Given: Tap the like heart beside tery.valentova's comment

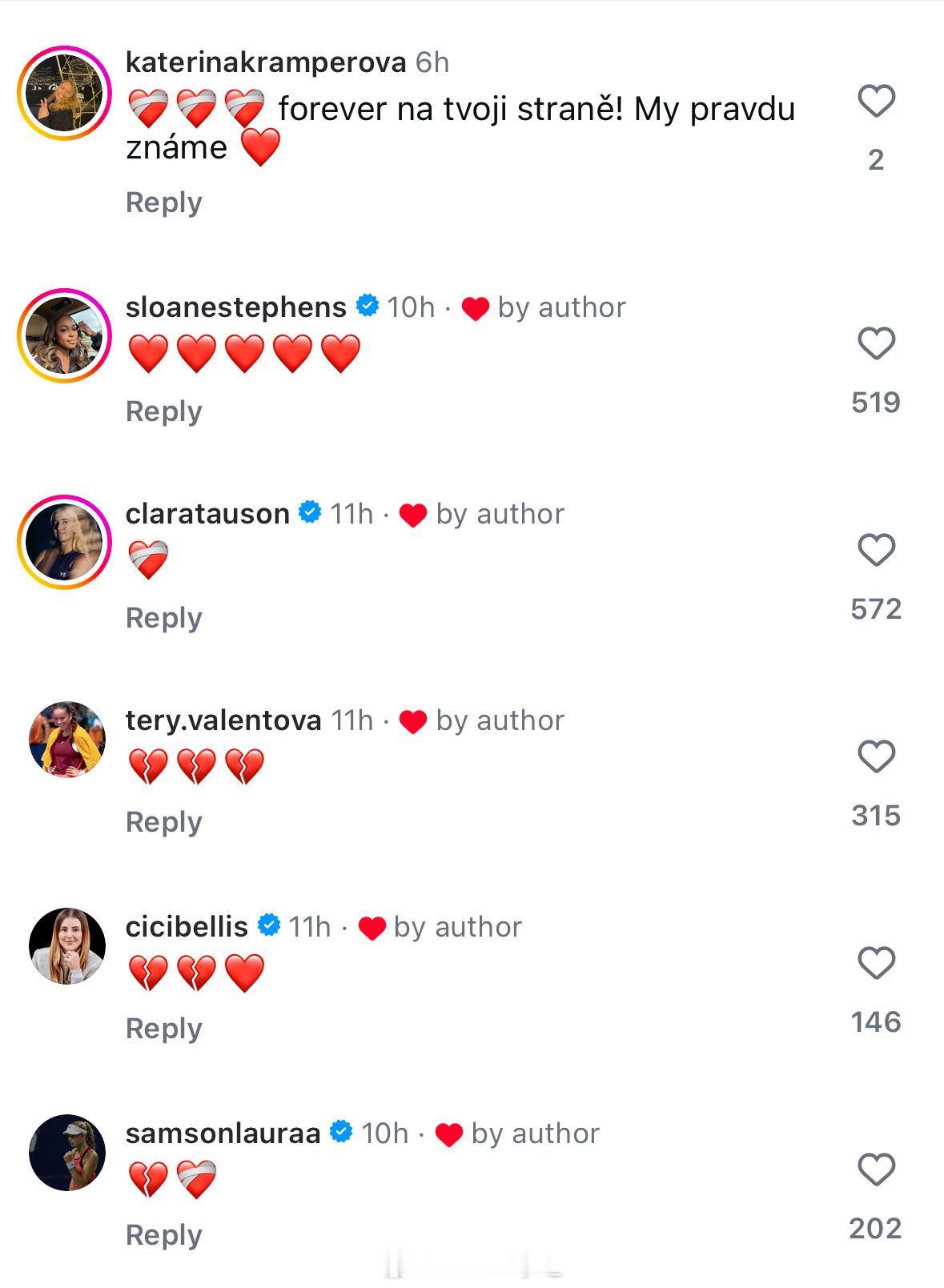Looking at the screenshot, I should [x=876, y=756].
